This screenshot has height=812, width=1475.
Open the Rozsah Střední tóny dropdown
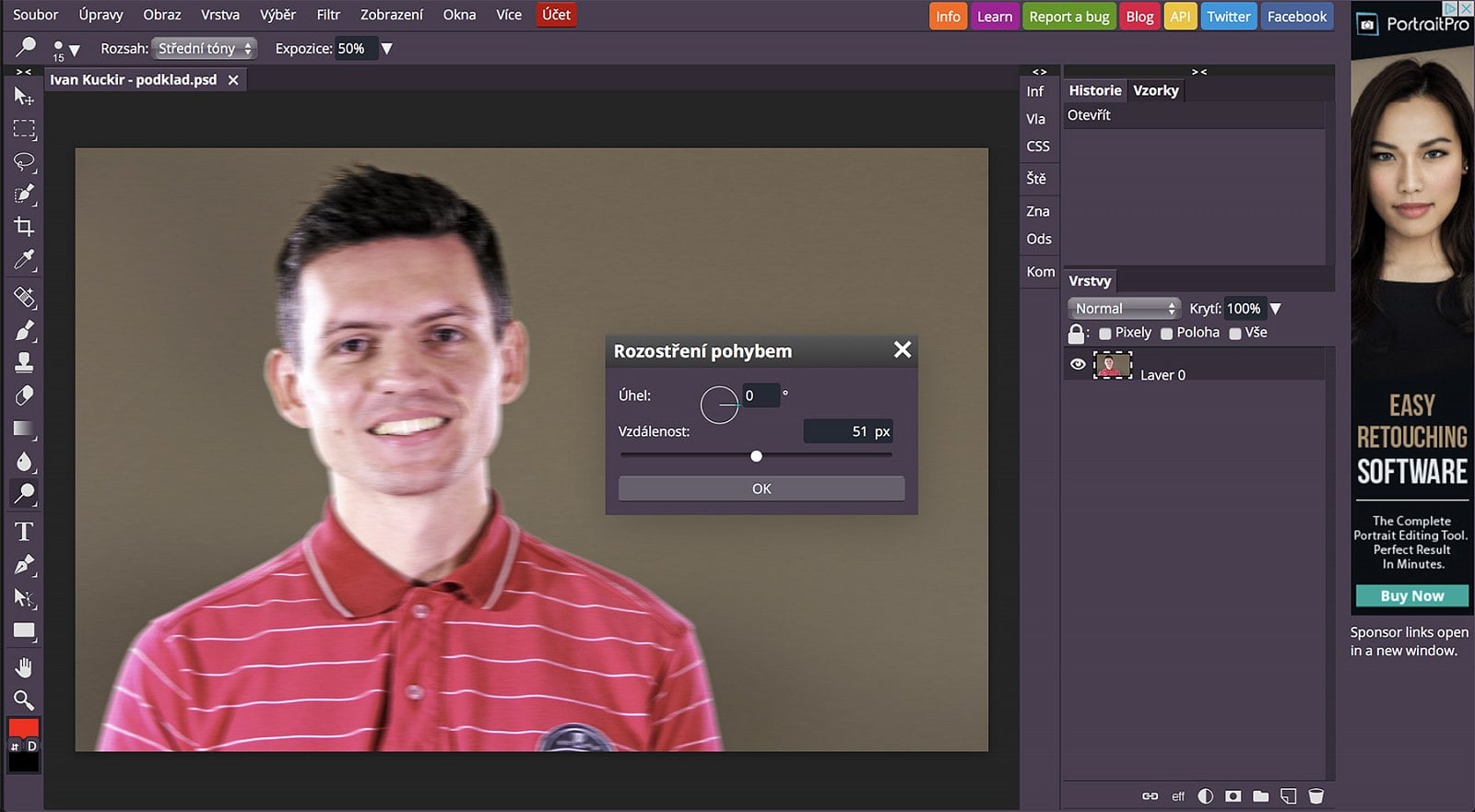(204, 49)
